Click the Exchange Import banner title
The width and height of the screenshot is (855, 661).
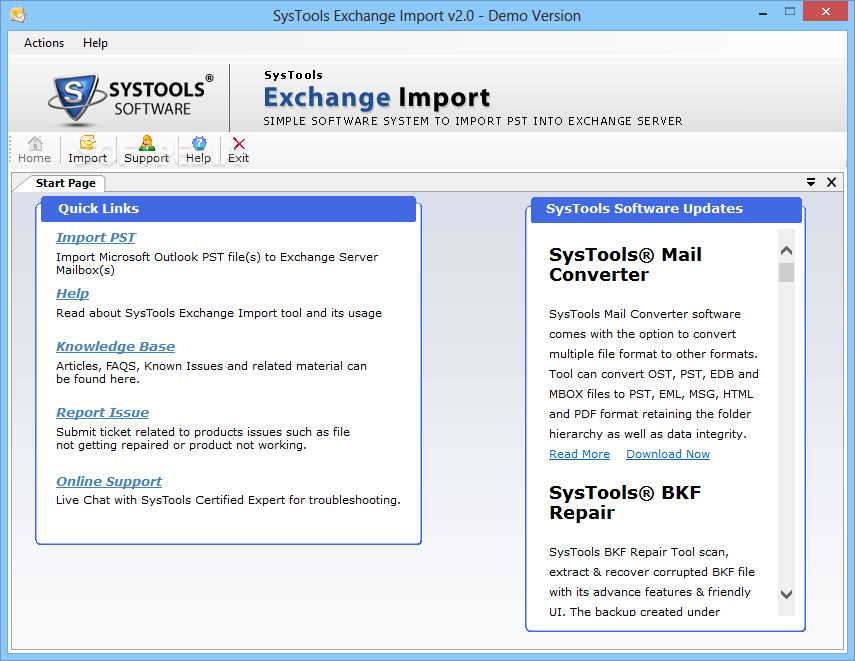377,98
